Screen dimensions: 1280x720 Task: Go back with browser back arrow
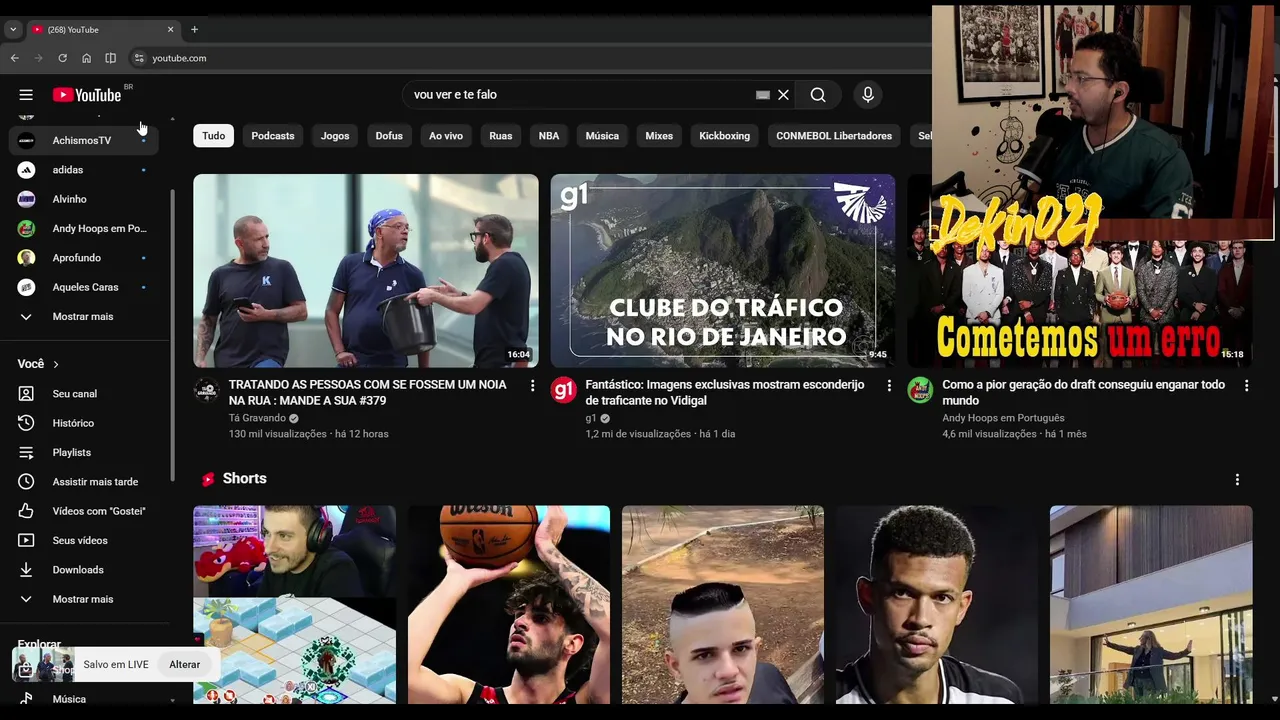tap(15, 58)
